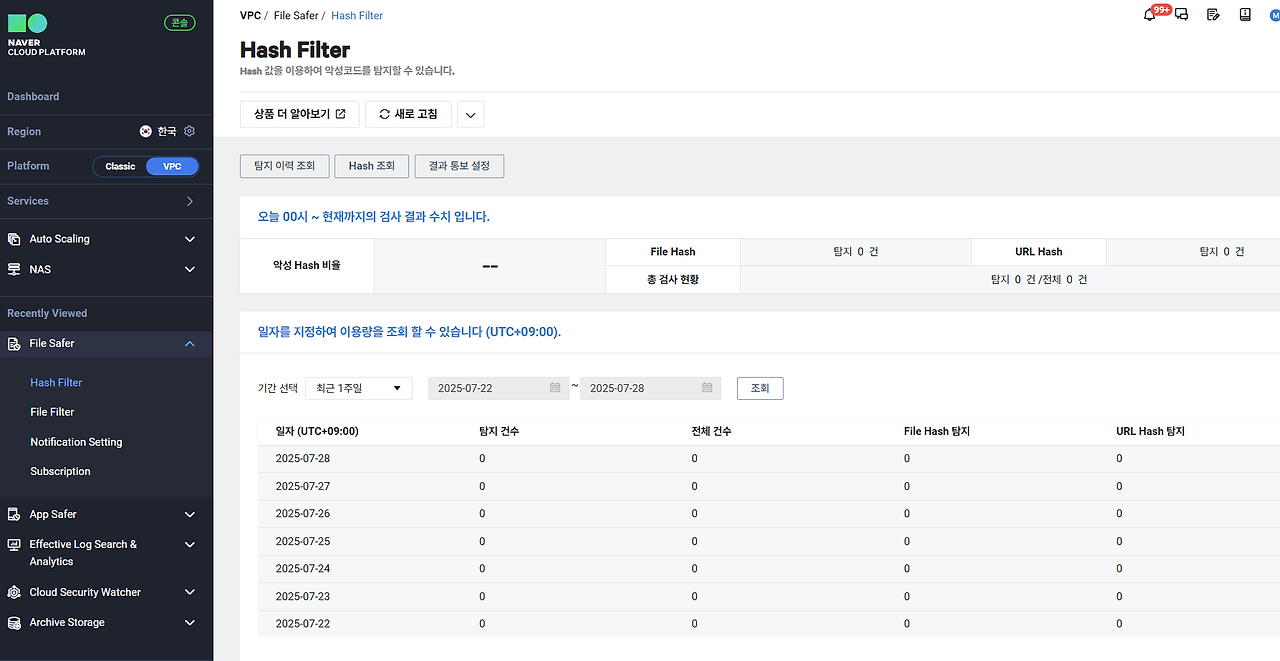Click the Korea flag region icon
Screen dimensions: 1280x661
(146, 131)
